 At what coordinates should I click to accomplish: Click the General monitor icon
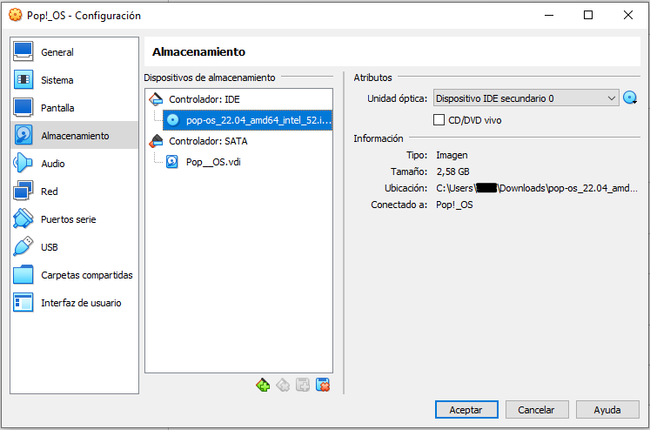point(23,51)
